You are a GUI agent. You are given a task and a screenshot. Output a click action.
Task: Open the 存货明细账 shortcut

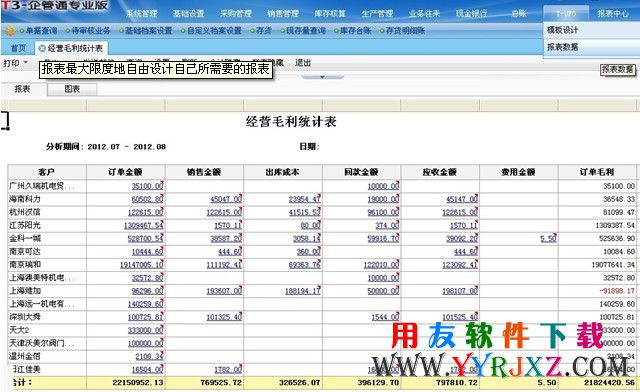[x=405, y=31]
